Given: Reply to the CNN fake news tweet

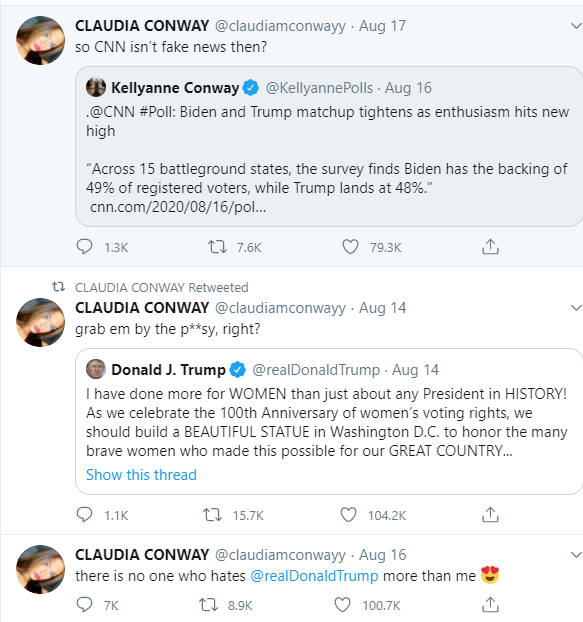Looking at the screenshot, I should 84,247.
